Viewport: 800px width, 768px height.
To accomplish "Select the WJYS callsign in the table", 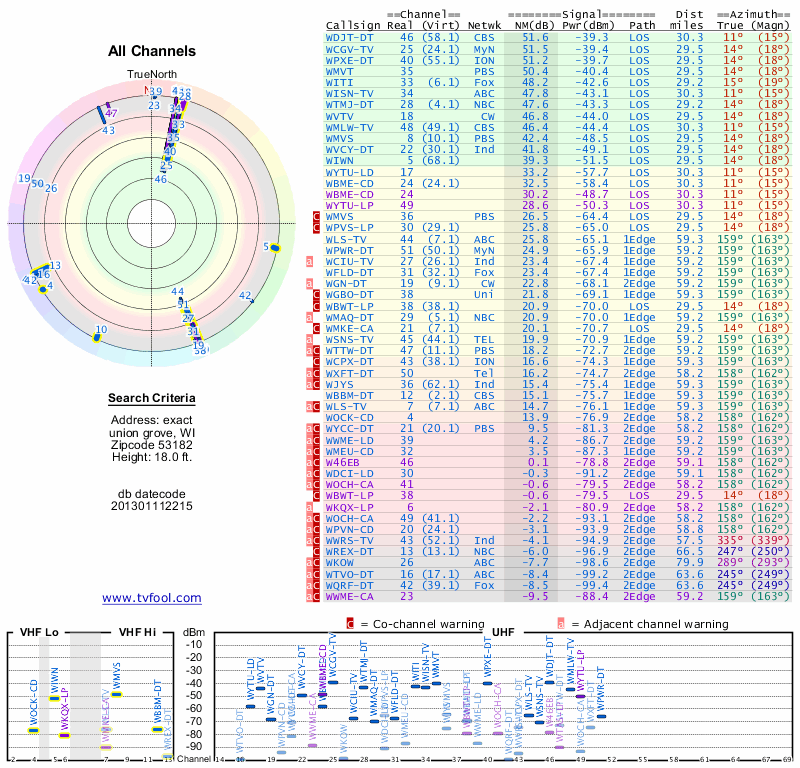I will [339, 384].
